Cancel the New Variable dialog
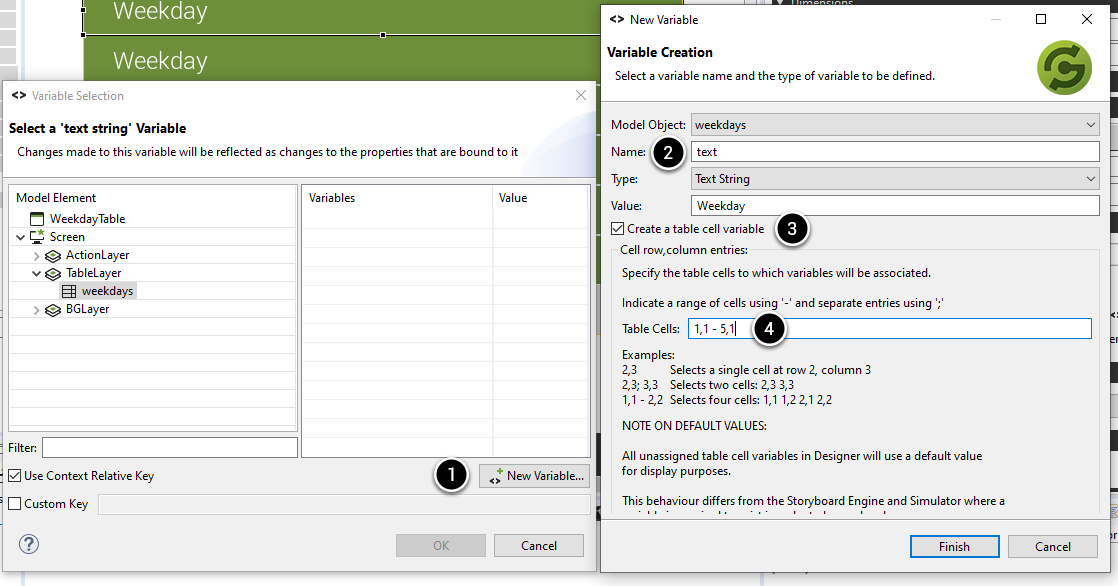The height and width of the screenshot is (586, 1118). click(1052, 546)
